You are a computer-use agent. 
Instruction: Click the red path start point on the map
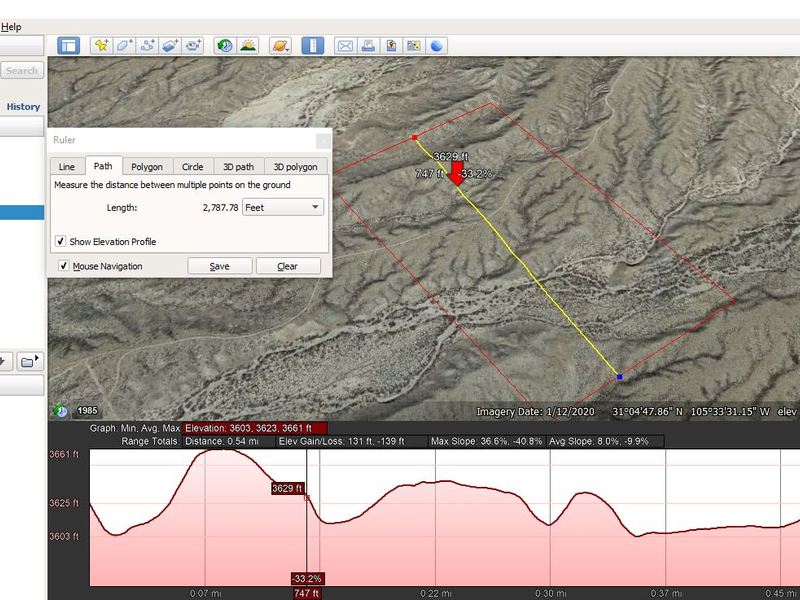coord(414,138)
